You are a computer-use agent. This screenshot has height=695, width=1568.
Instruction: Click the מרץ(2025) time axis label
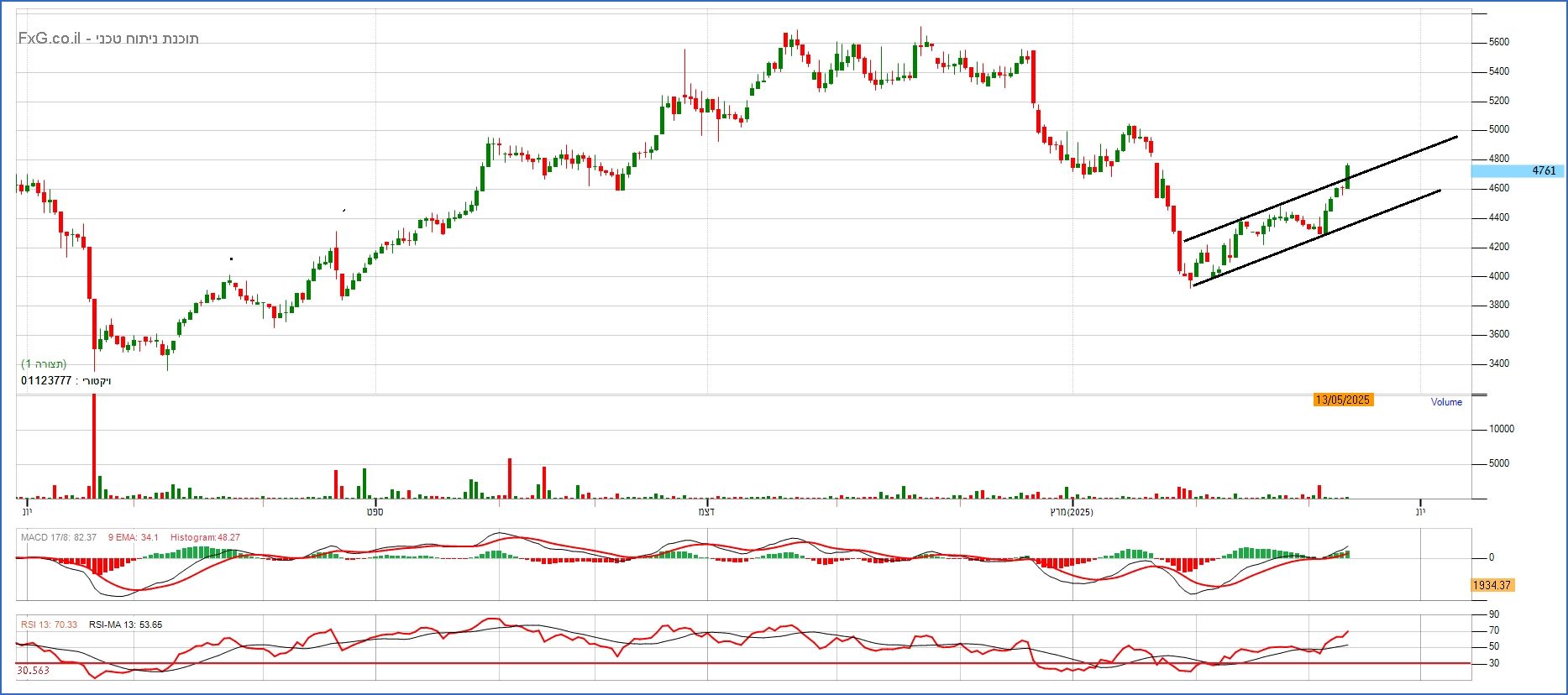[x=1072, y=512]
